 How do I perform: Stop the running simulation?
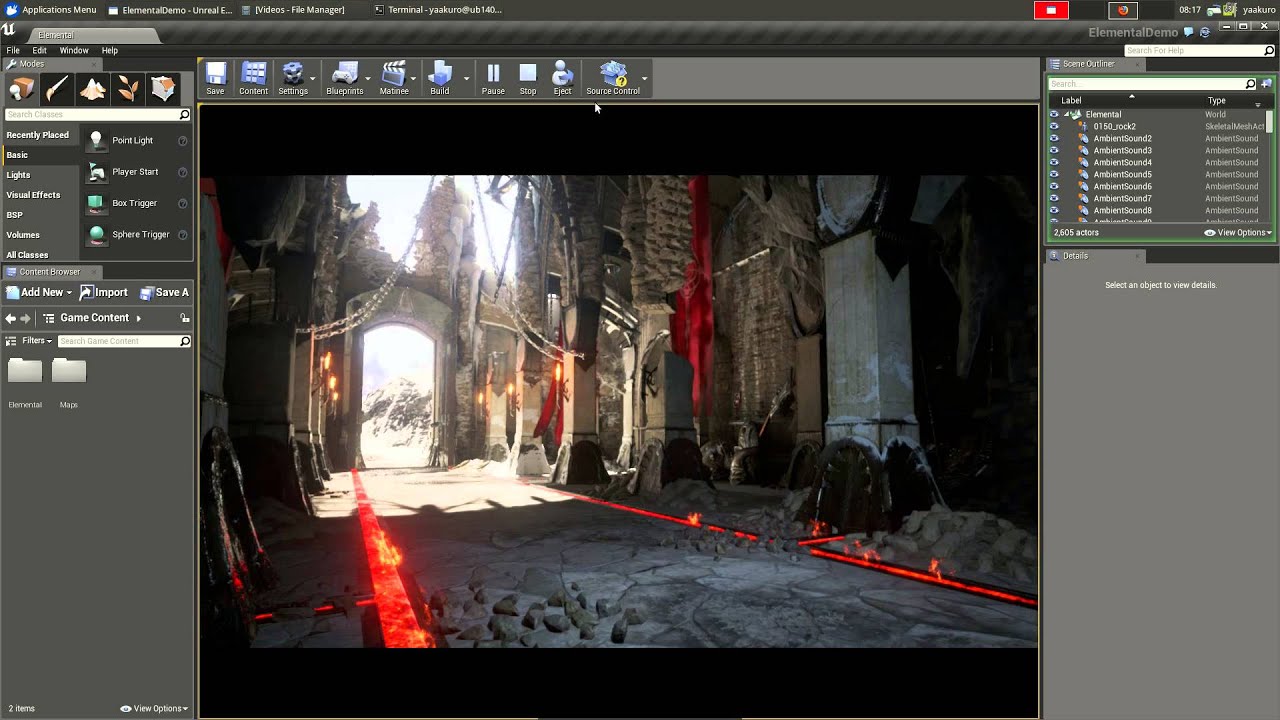point(528,78)
